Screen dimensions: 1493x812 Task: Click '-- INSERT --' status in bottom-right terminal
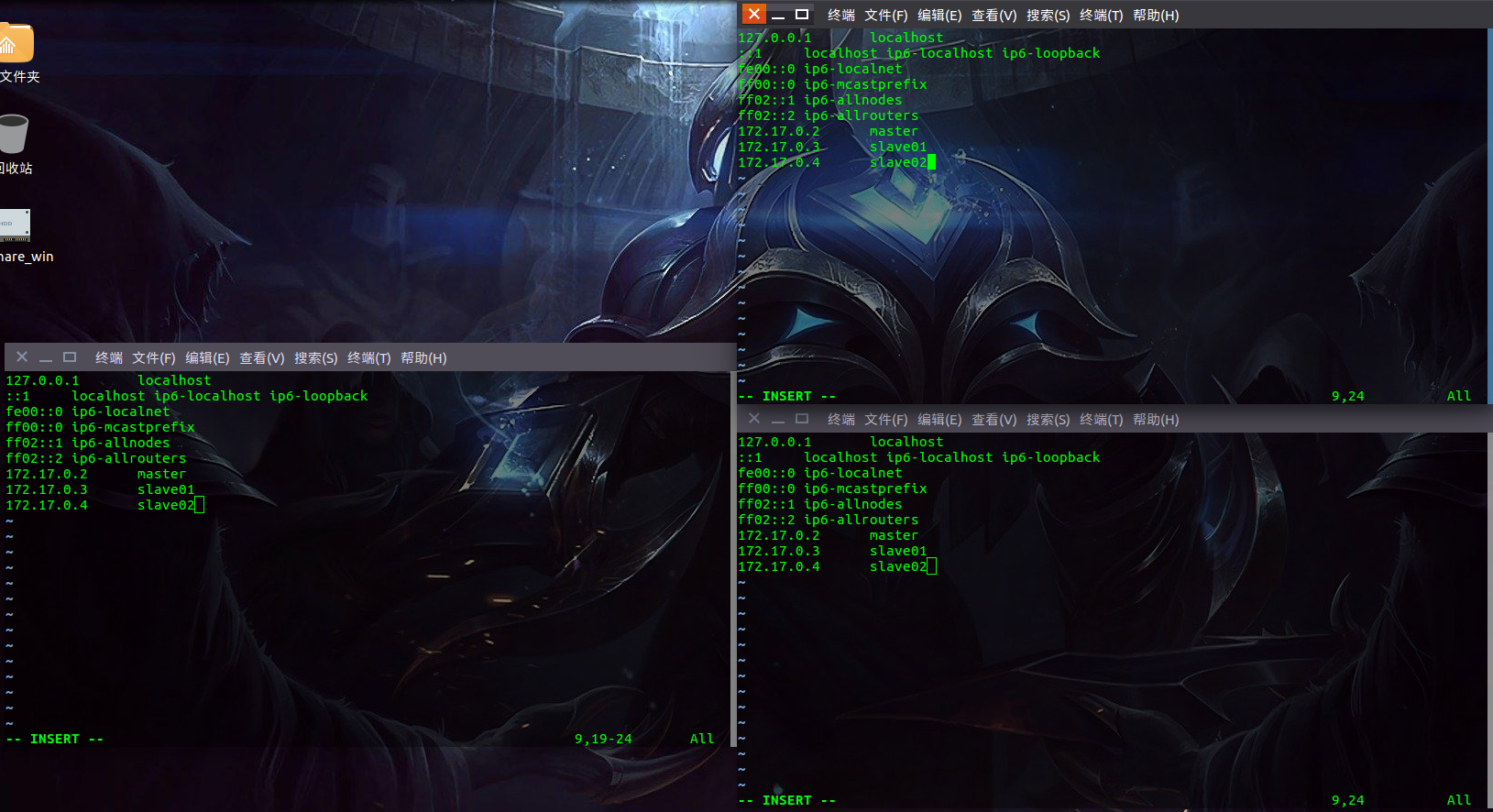[787, 800]
